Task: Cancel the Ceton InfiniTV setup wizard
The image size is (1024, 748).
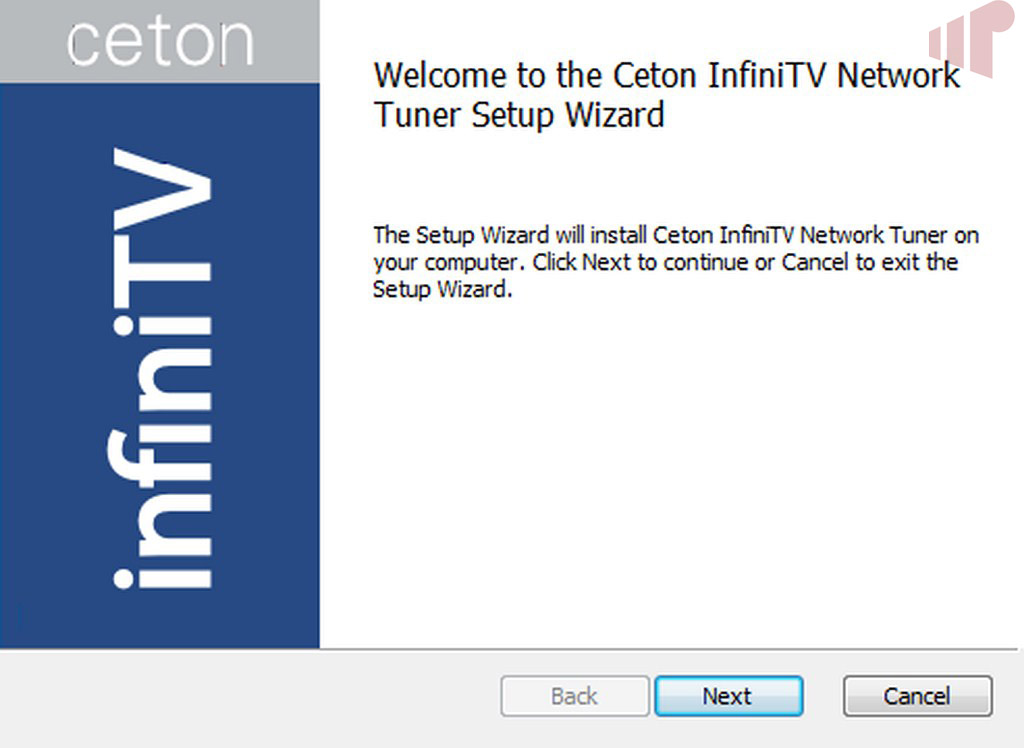Action: (x=918, y=696)
